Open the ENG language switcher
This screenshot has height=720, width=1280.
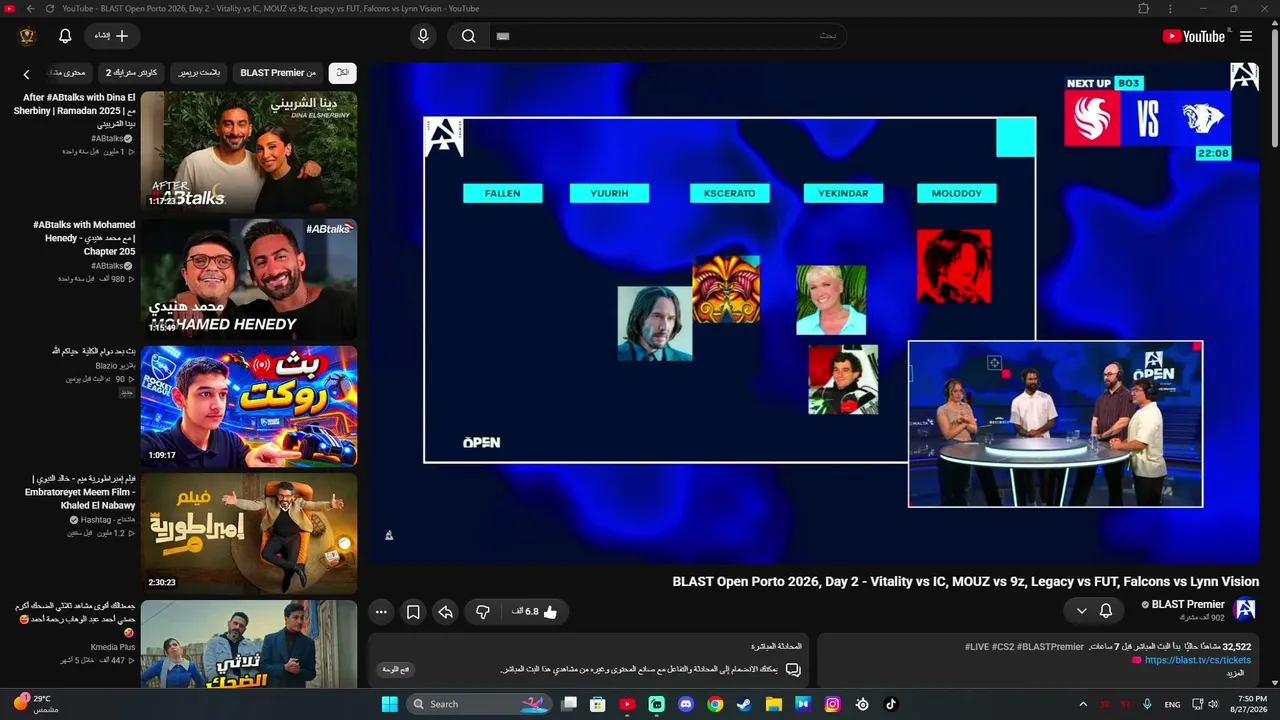1173,704
